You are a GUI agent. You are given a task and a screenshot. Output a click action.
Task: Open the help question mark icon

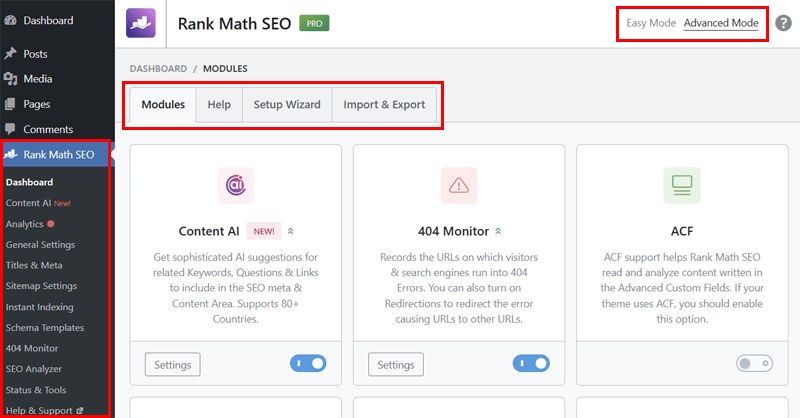783,23
